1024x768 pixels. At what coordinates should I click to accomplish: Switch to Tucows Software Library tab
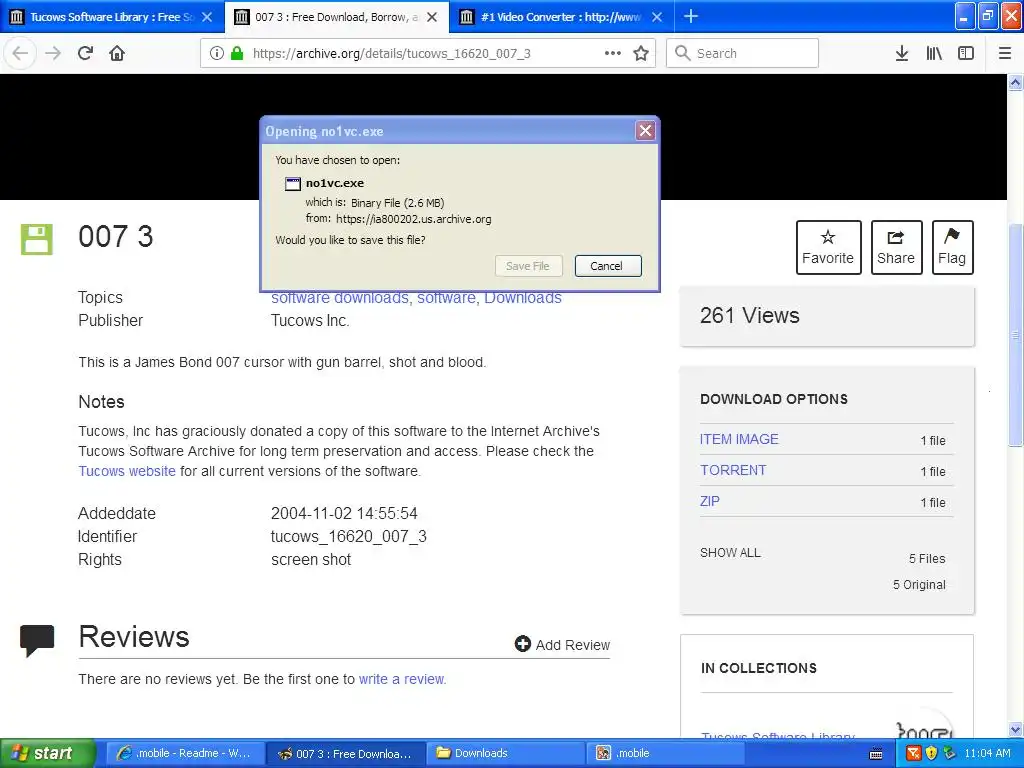coord(112,17)
